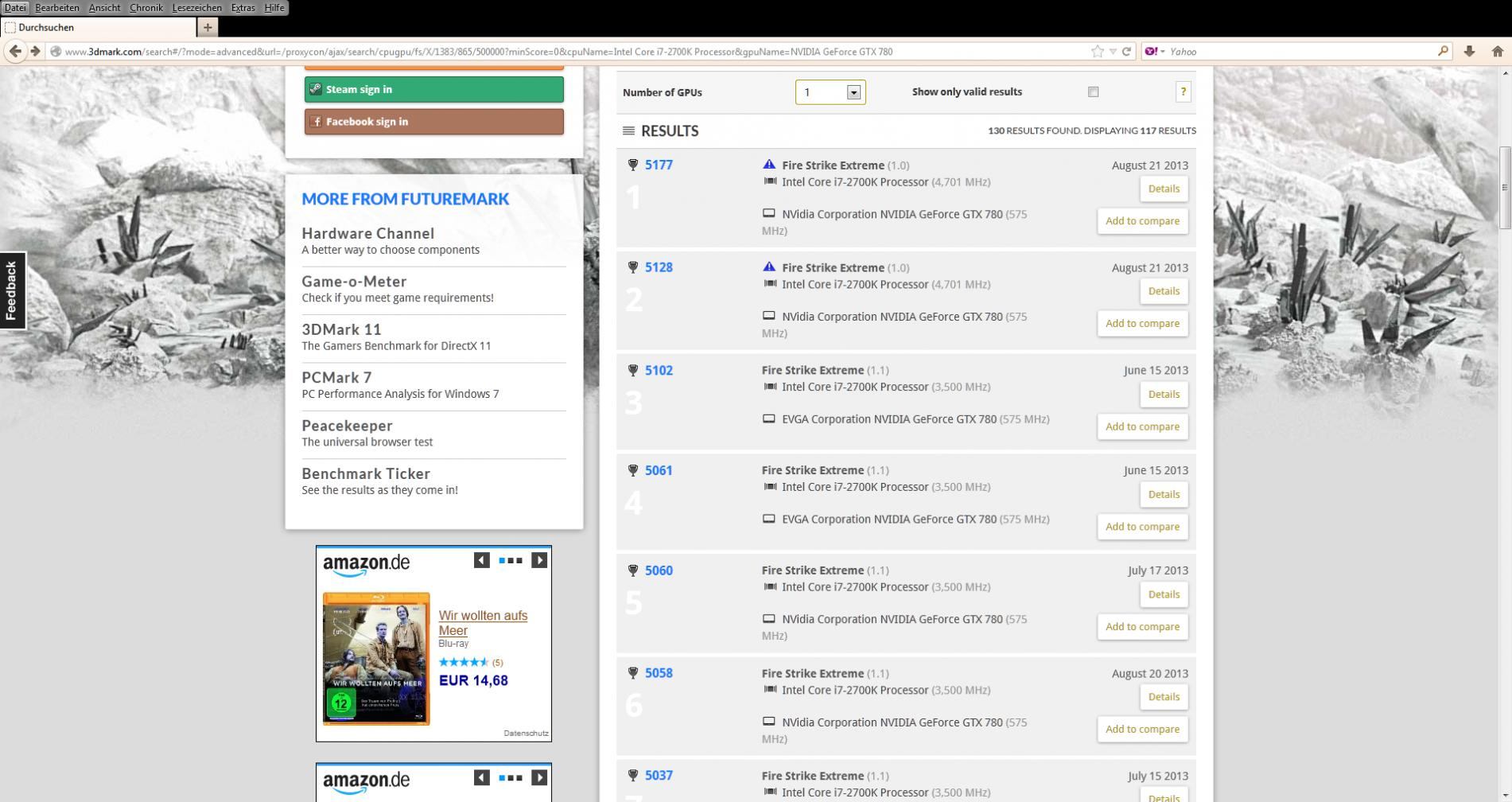Add the 5128 result to compare
This screenshot has width=1512, height=802.
(x=1143, y=324)
